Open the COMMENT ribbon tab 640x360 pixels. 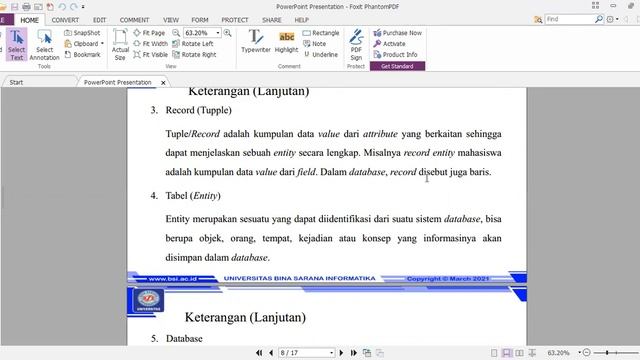coord(134,20)
